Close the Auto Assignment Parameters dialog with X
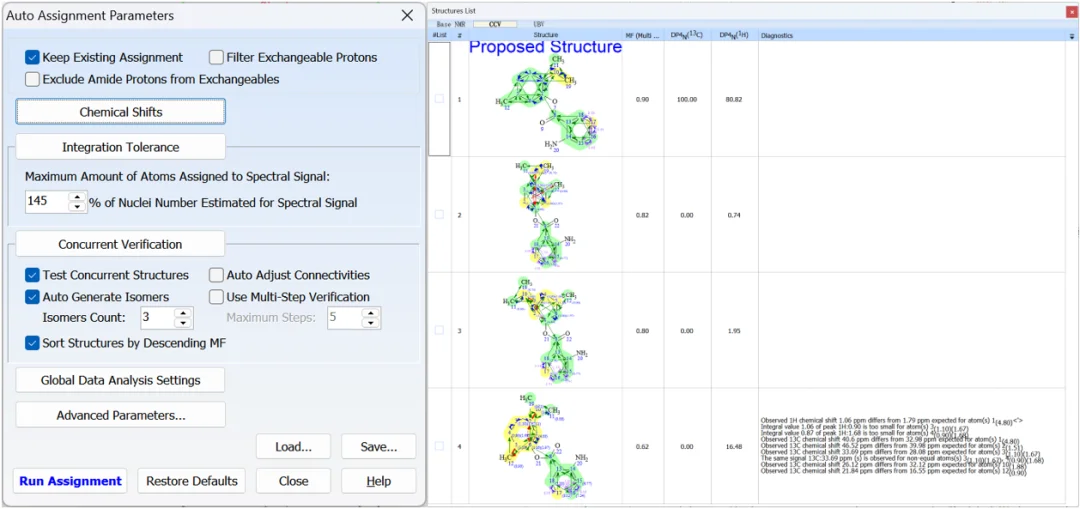This screenshot has height=509, width=1080. coord(407,15)
